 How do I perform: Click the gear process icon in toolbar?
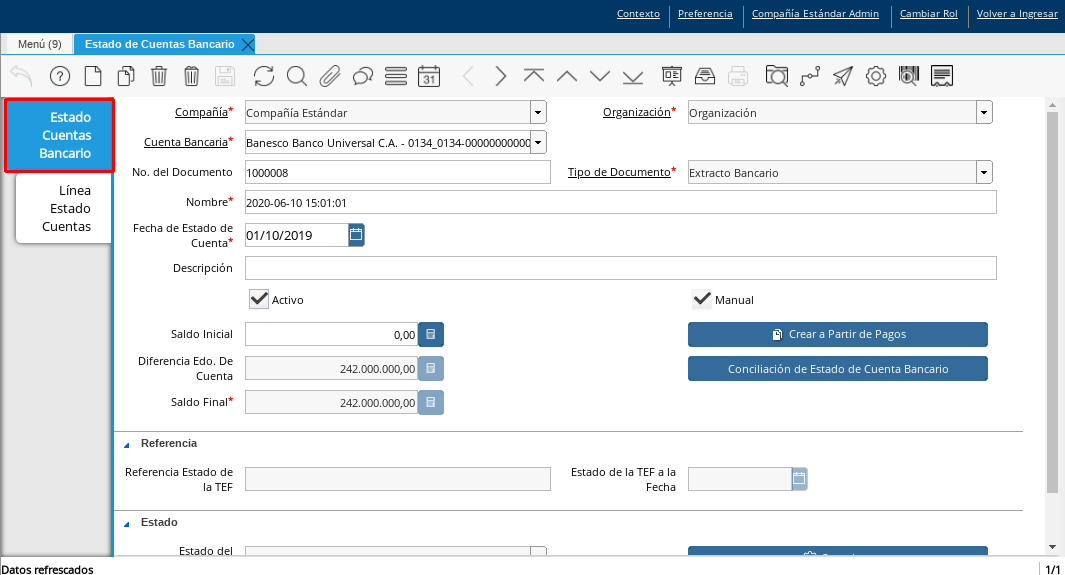coord(876,76)
